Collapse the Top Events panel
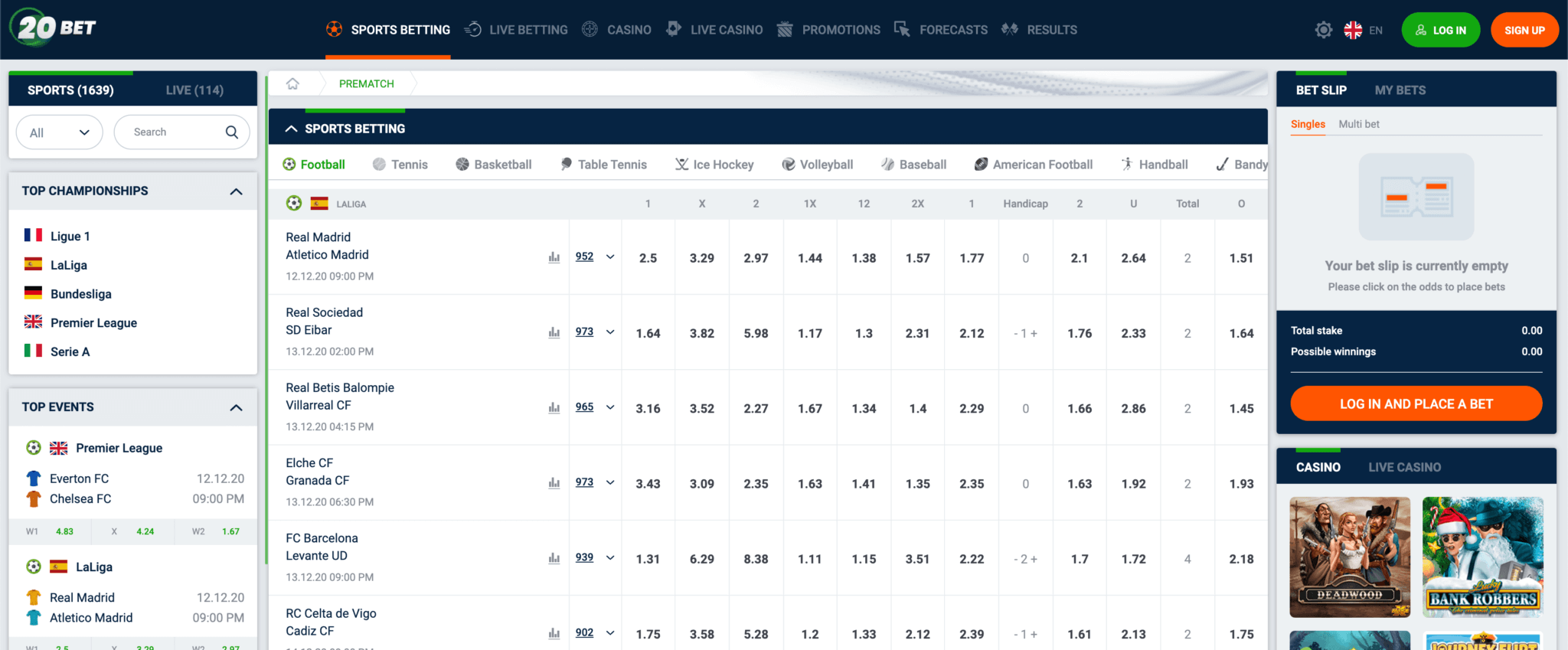Screen dimensions: 1568x650 [x=237, y=407]
